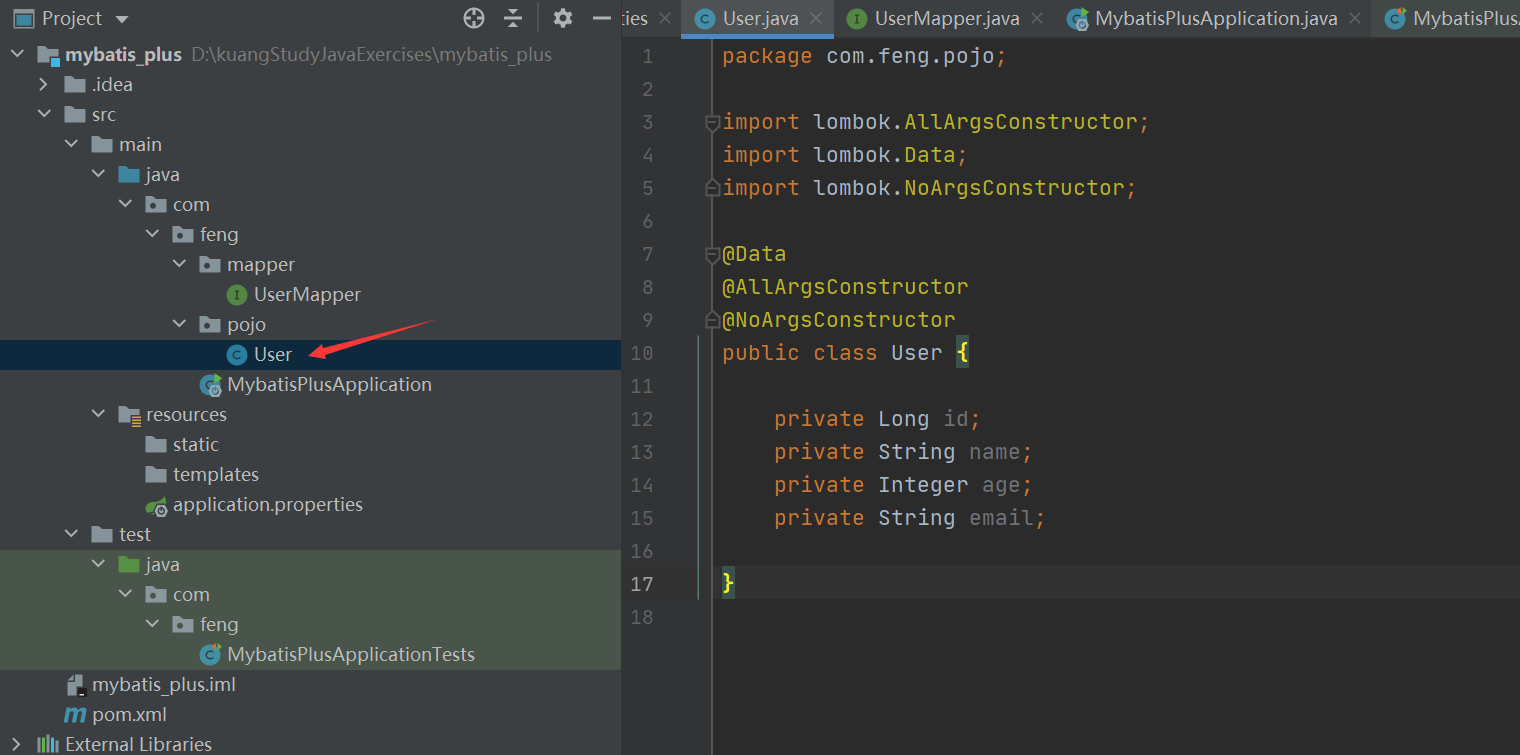1520x755 pixels.
Task: Close the UserMapper.java tab
Action: (1037, 18)
